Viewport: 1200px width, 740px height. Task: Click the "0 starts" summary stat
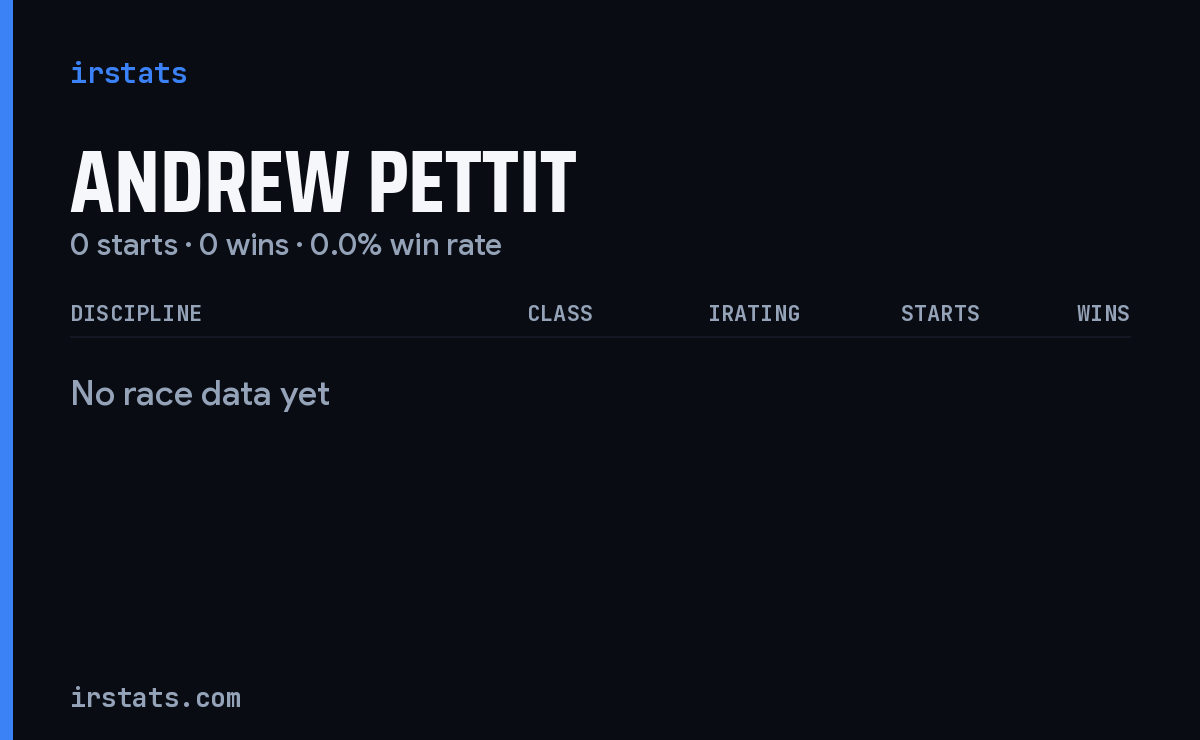point(124,245)
